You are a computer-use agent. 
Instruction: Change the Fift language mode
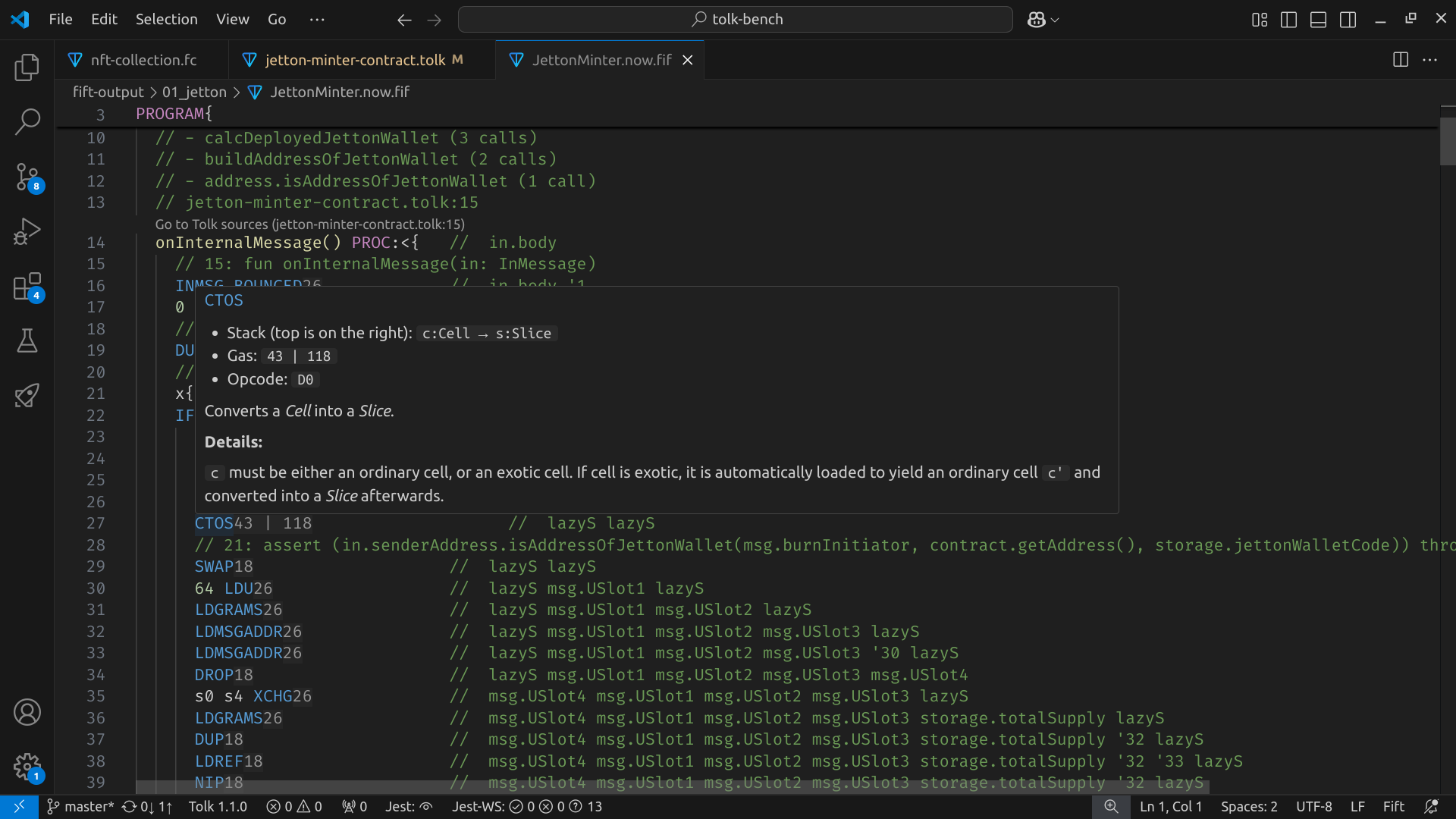click(x=1393, y=807)
